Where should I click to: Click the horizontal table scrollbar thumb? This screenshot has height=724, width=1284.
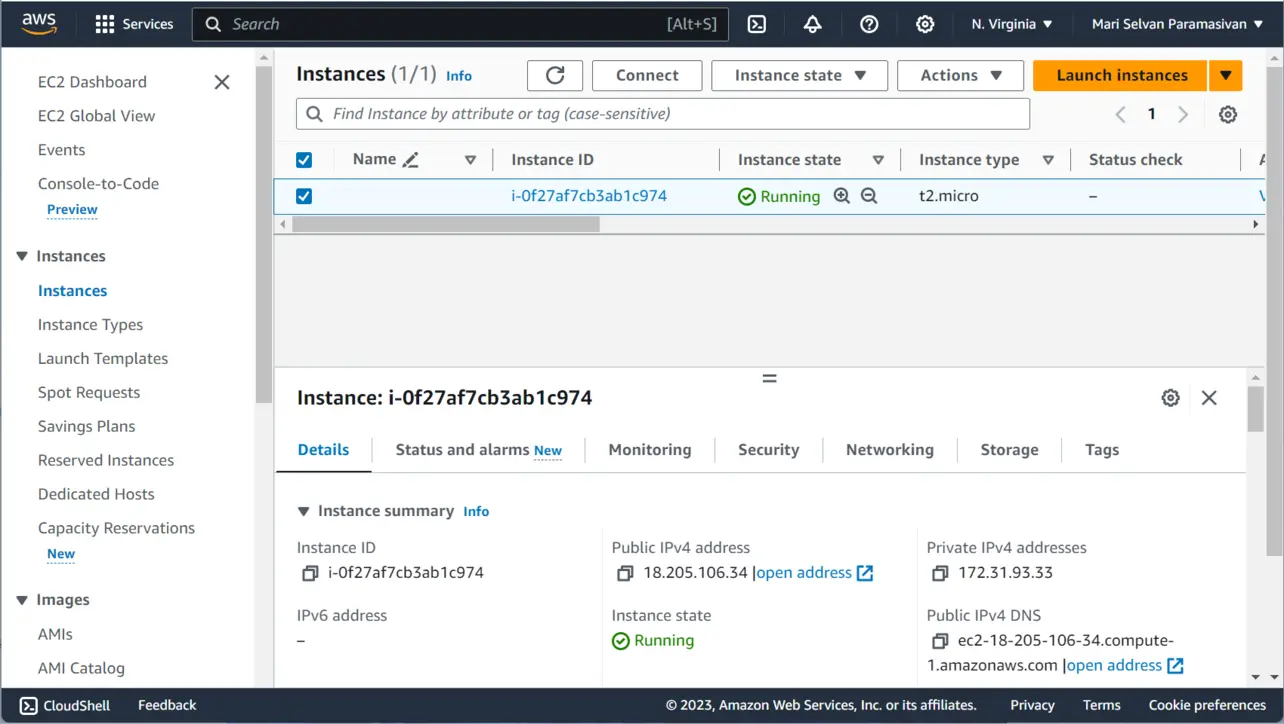[445, 225]
